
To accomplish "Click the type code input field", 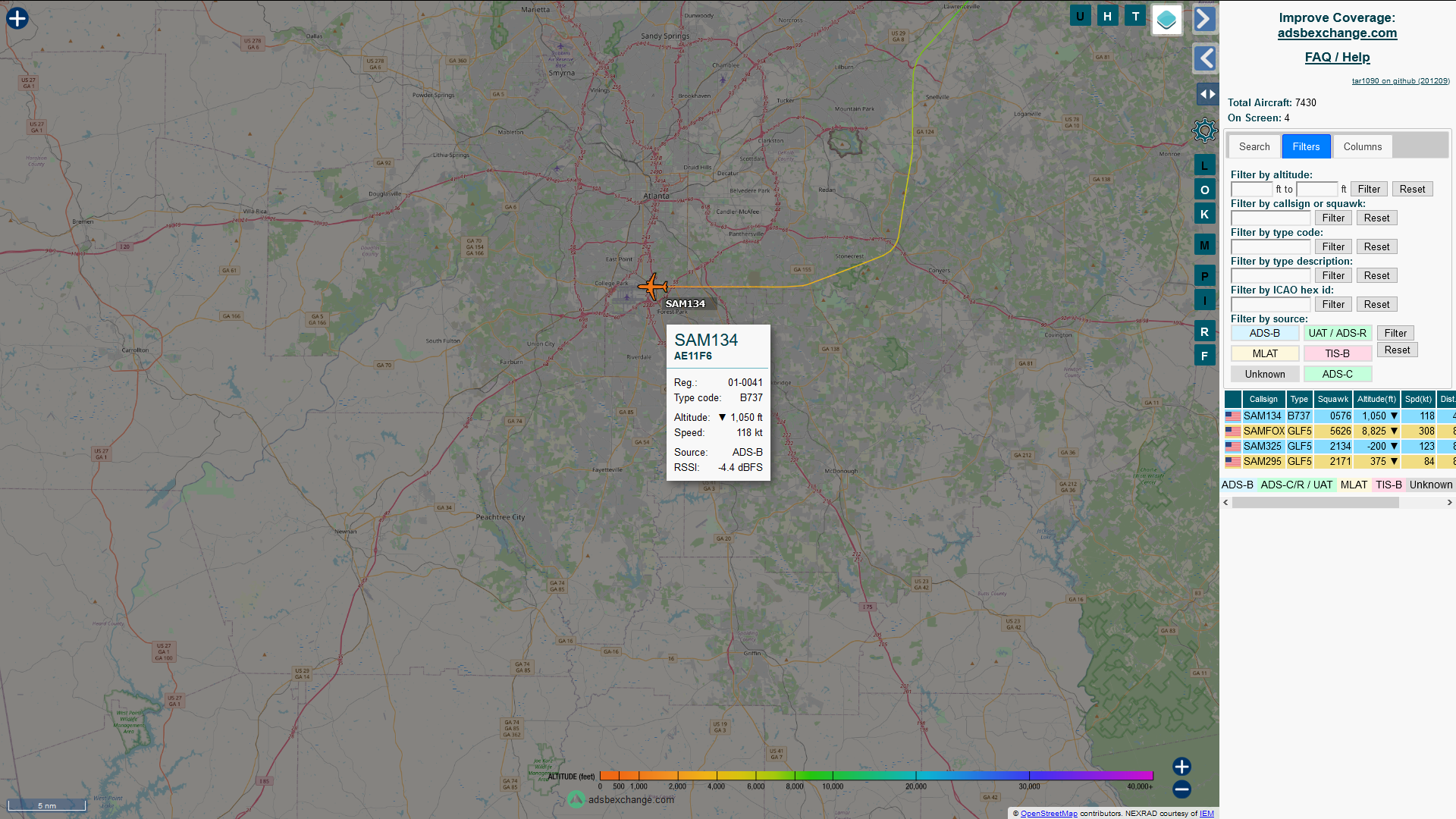I will tap(1270, 246).
